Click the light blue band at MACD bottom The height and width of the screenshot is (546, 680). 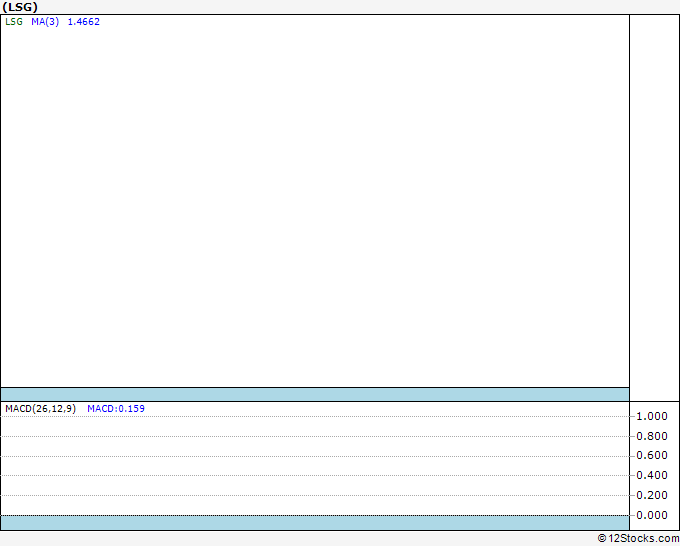[315, 522]
